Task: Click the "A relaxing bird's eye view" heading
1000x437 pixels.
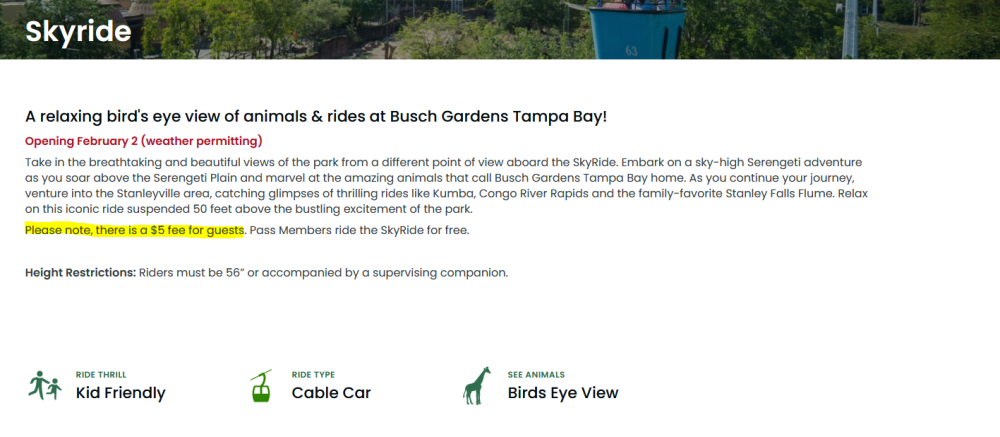Action: pyautogui.click(x=316, y=117)
